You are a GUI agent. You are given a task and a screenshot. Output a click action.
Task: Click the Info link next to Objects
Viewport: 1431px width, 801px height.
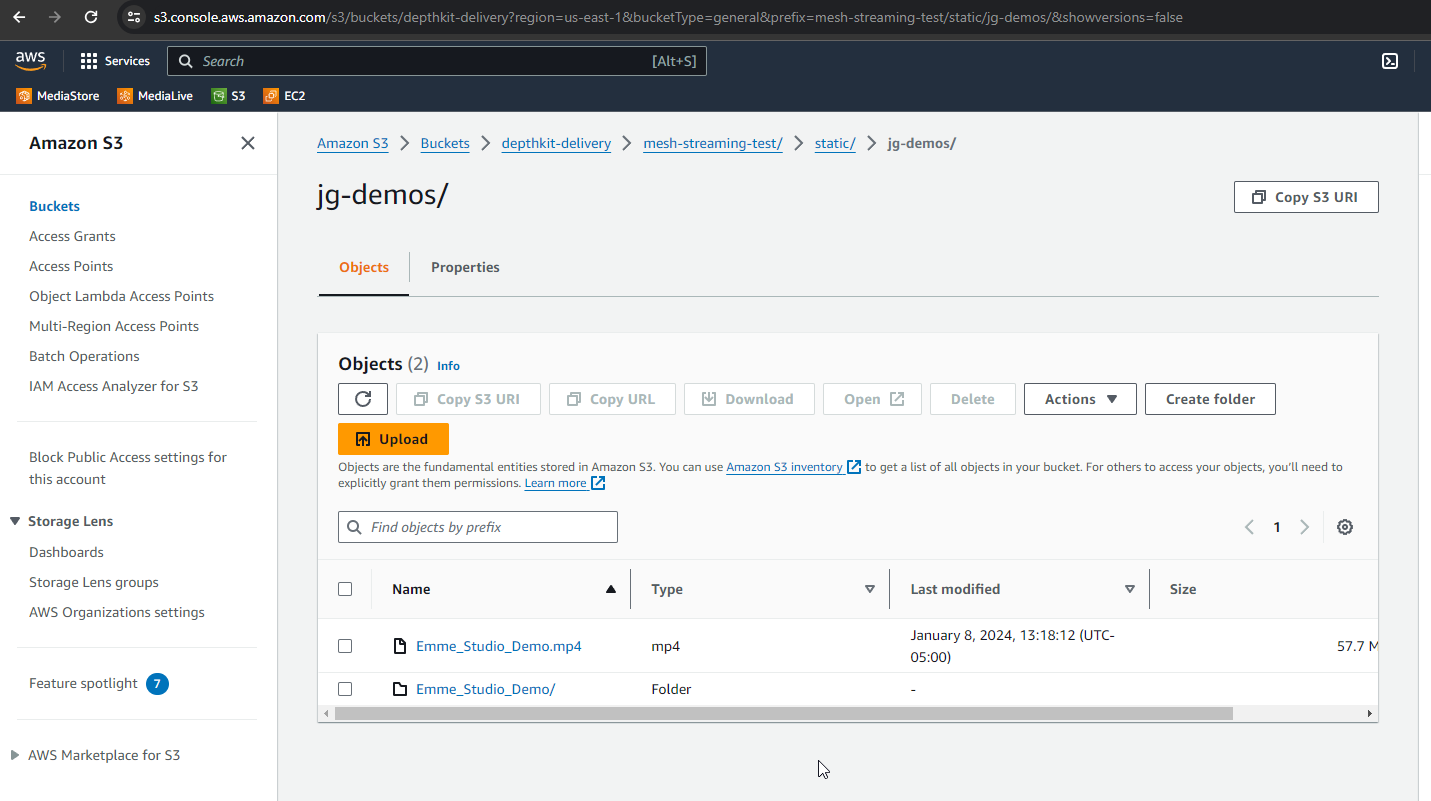pyautogui.click(x=448, y=366)
